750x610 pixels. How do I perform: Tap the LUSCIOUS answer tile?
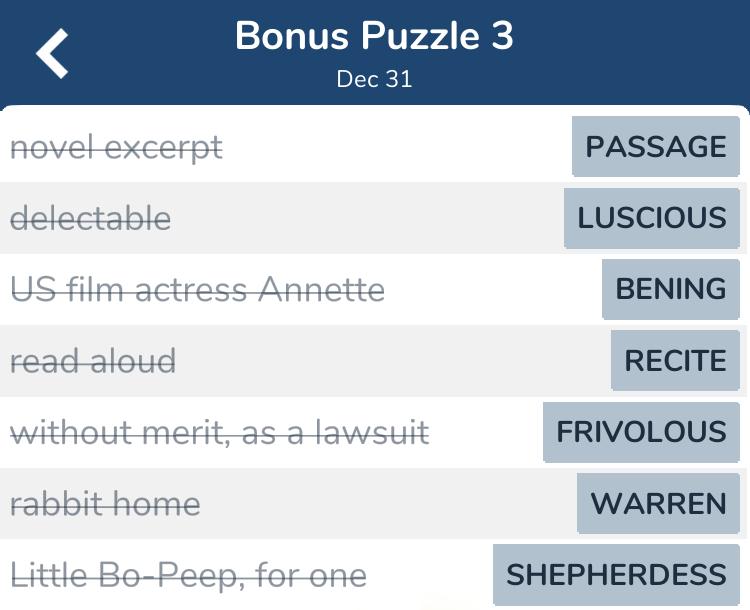coord(652,218)
